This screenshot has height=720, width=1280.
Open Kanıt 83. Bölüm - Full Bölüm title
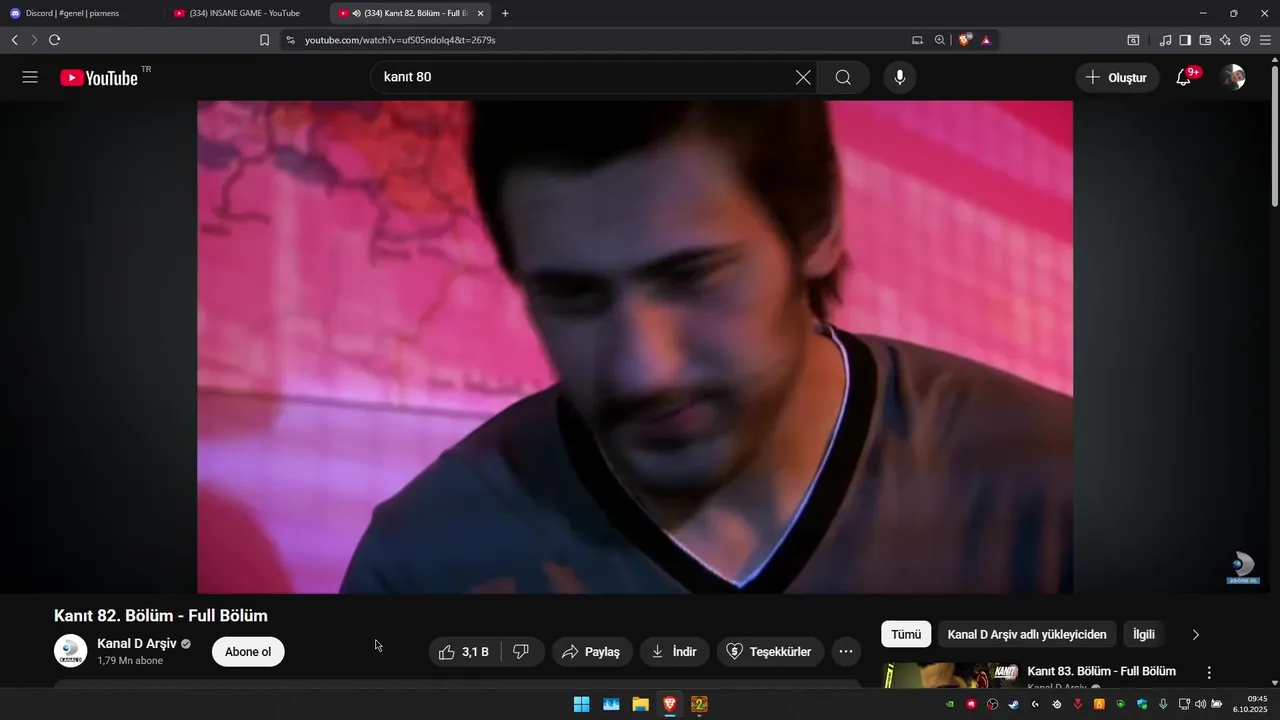pyautogui.click(x=1102, y=671)
